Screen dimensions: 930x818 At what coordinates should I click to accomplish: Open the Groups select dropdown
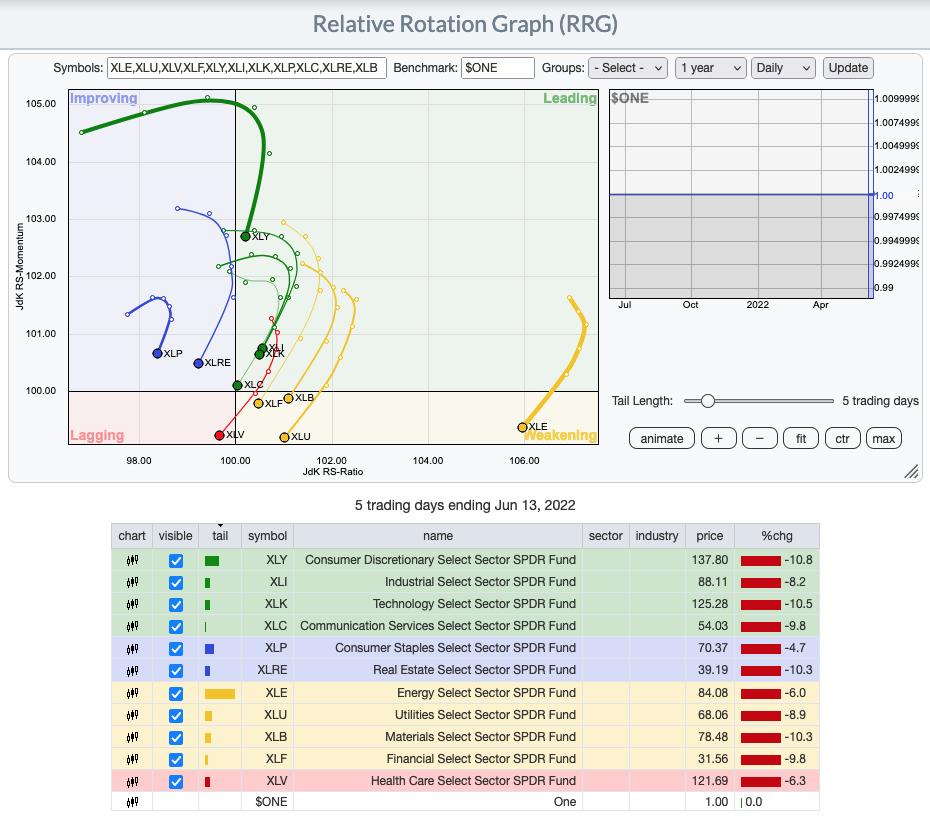[x=628, y=68]
